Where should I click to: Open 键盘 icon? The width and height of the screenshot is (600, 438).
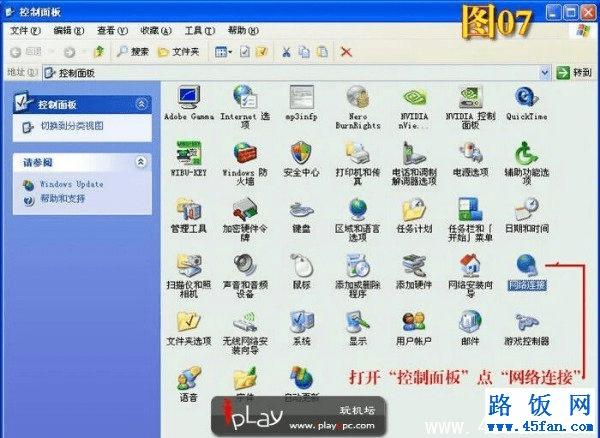coord(302,210)
